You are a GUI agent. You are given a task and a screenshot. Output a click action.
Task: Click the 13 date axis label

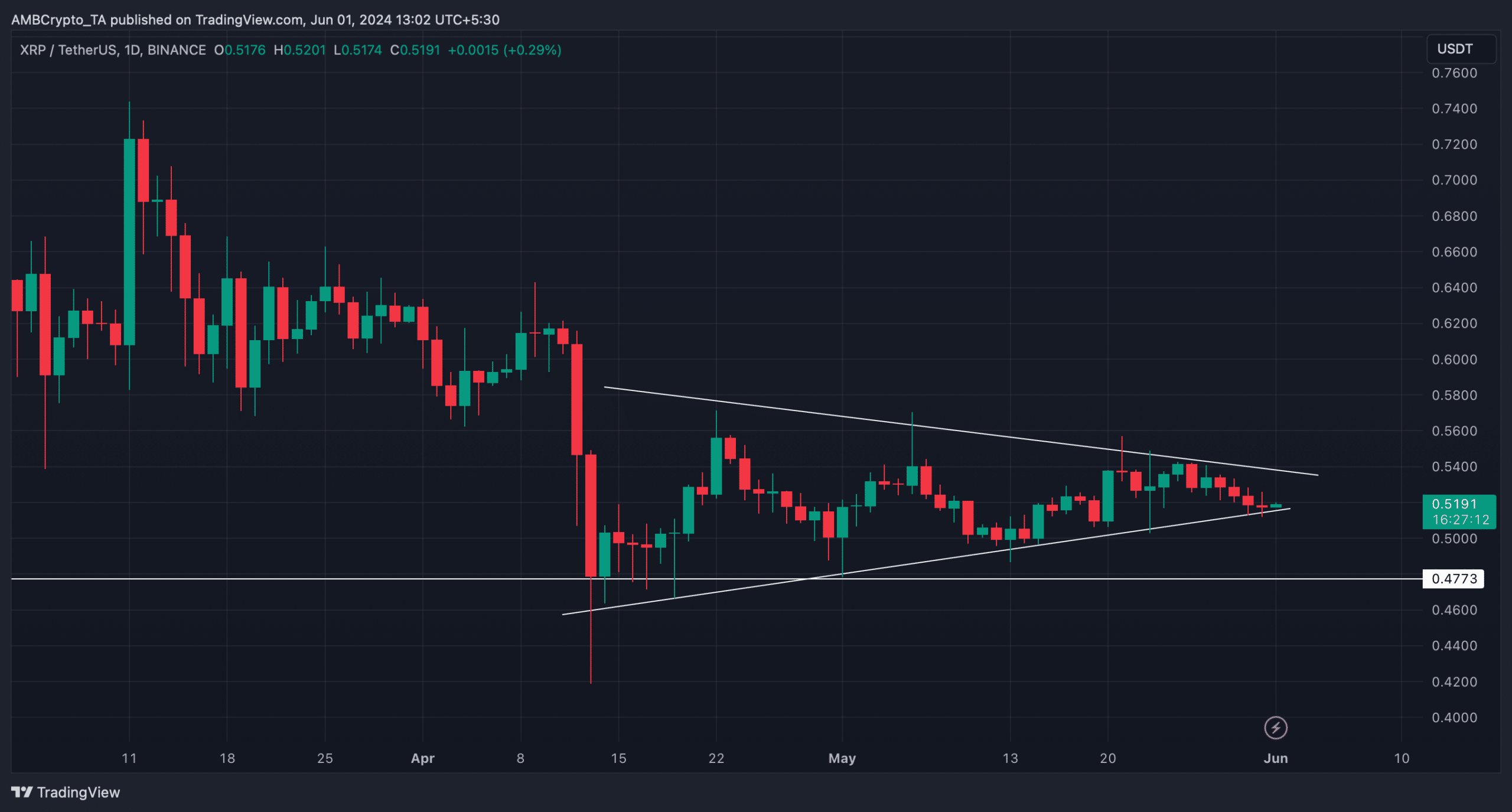[x=1011, y=758]
